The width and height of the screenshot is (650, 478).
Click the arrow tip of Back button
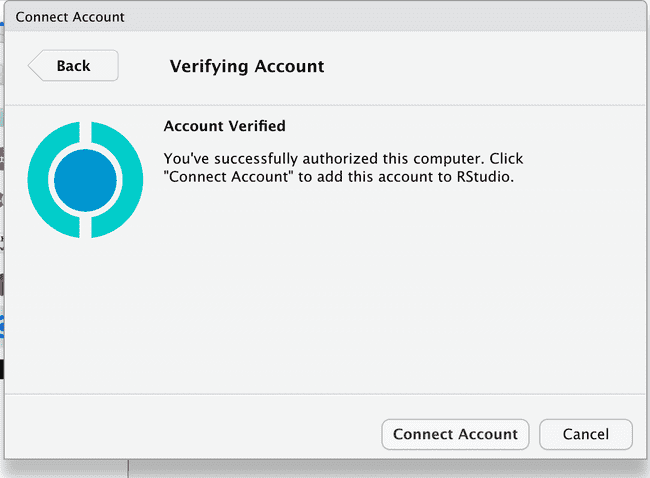coord(32,66)
